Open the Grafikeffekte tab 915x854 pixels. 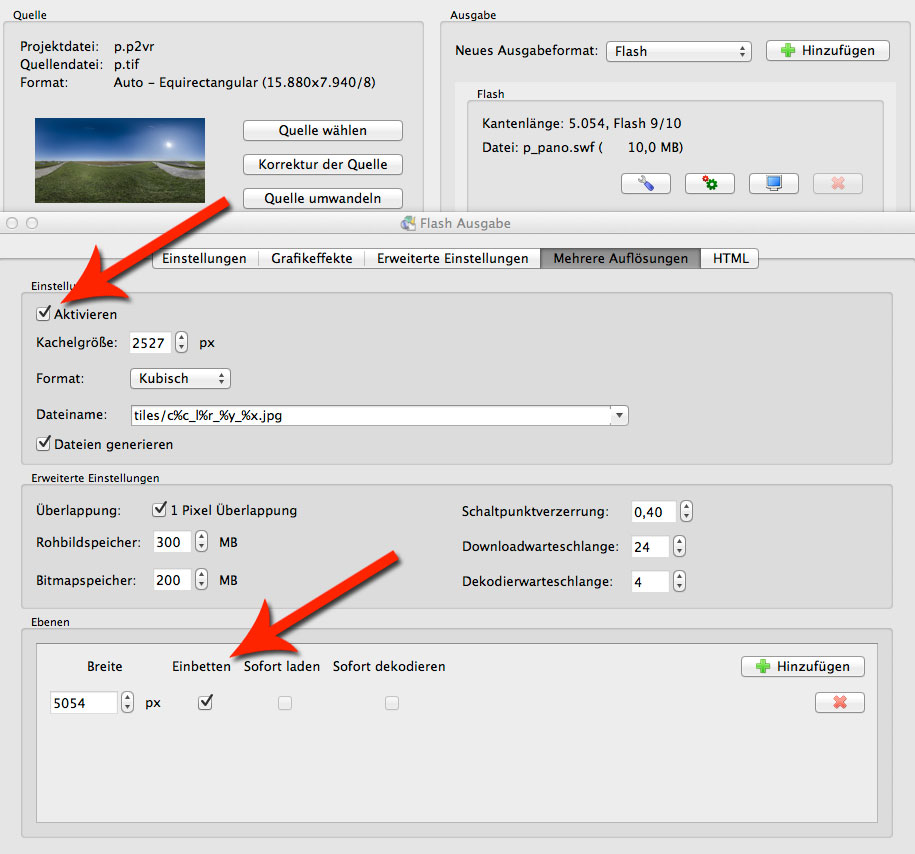coord(311,259)
